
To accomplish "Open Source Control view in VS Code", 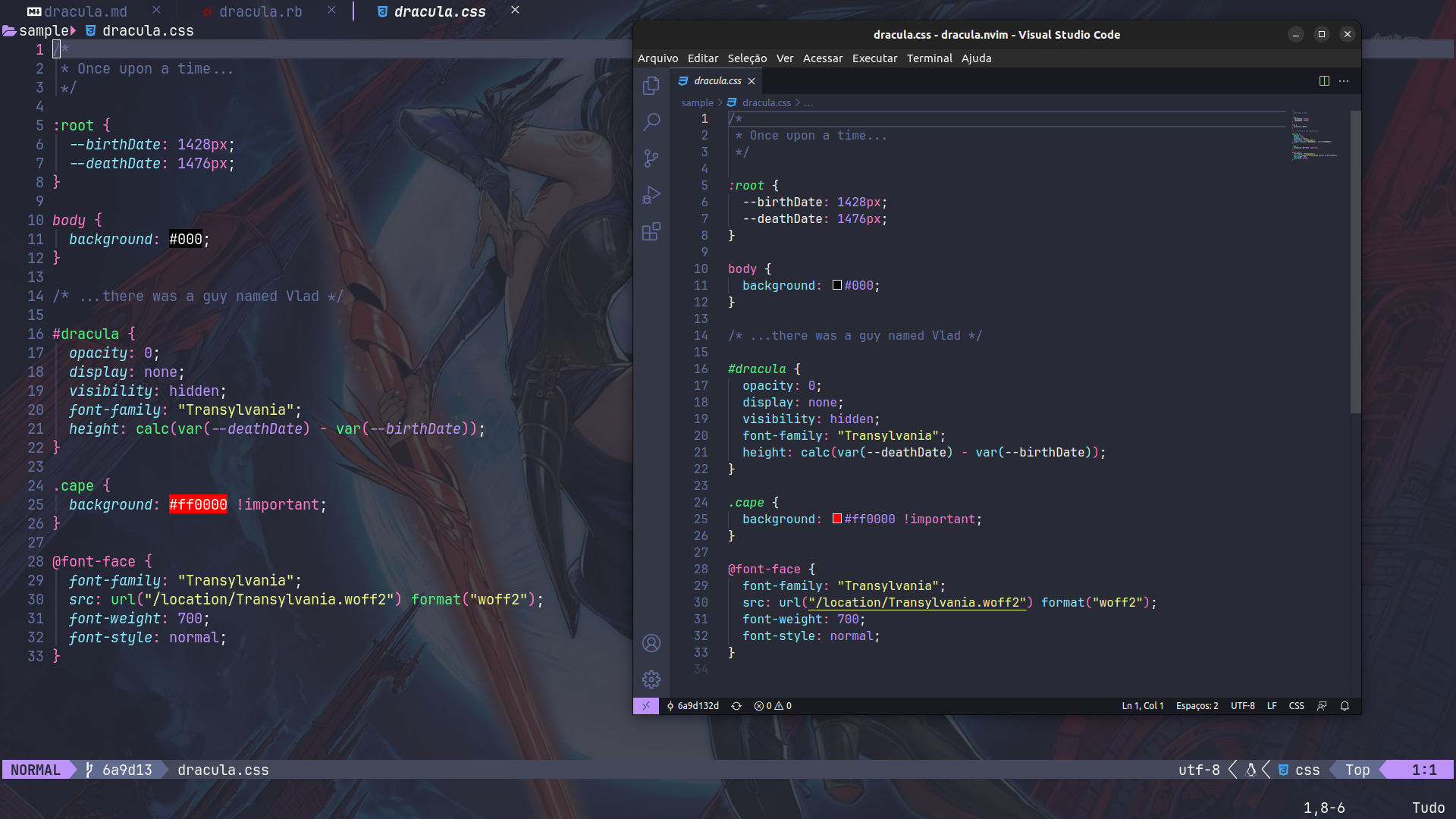I will (x=651, y=158).
